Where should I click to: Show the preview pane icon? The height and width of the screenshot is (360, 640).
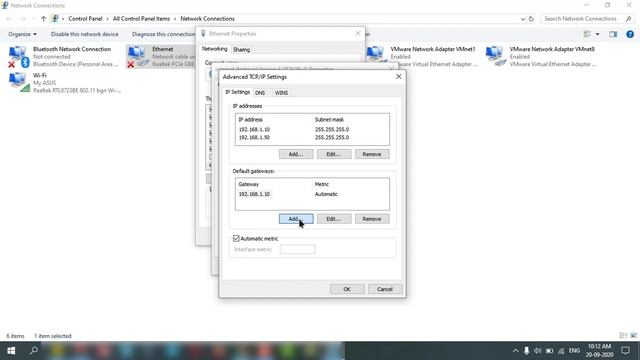tap(613, 34)
